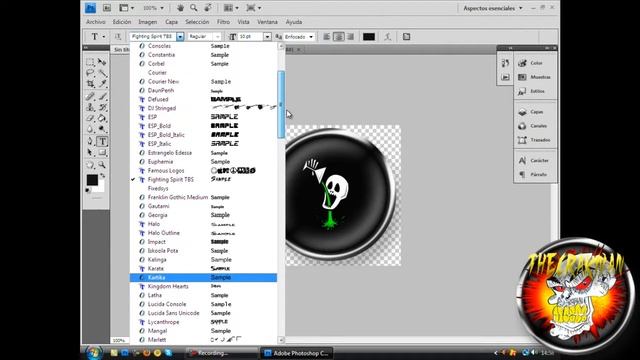The height and width of the screenshot is (360, 640).
Task: Center the text alignment
Action: pos(338,37)
